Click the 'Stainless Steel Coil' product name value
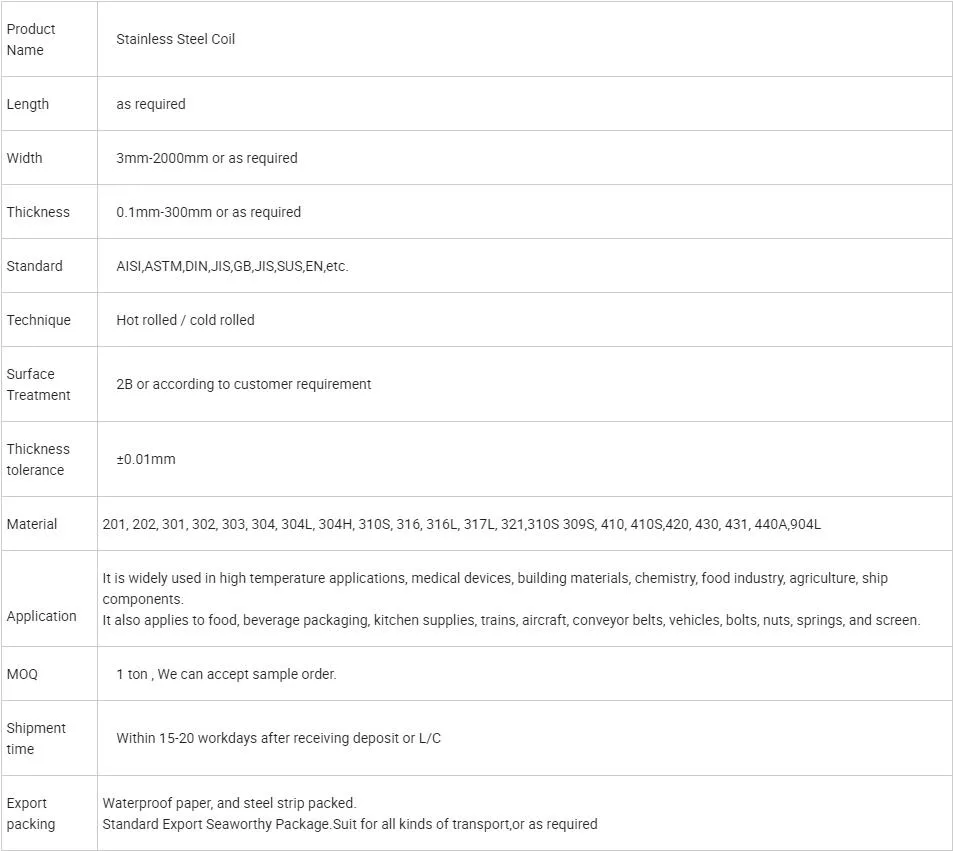The width and height of the screenshot is (953, 851). point(176,40)
